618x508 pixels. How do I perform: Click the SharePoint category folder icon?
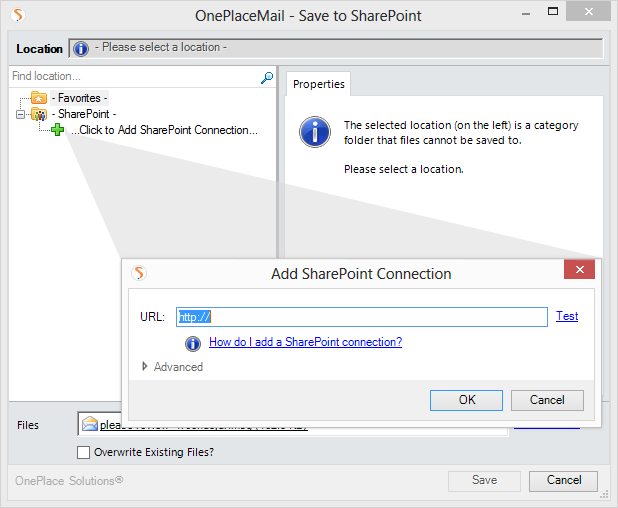pyautogui.click(x=39, y=114)
